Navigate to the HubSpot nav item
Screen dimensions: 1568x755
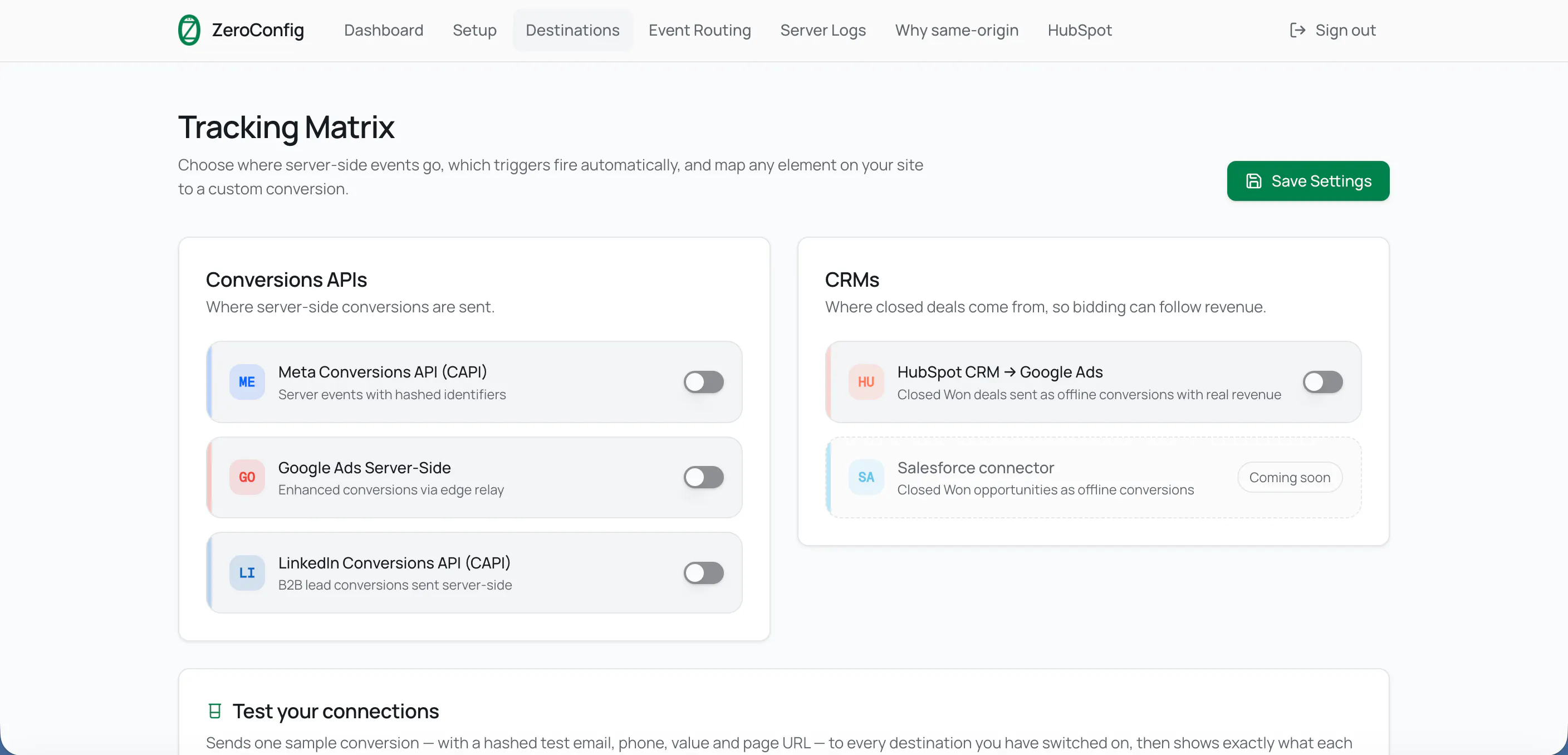tap(1080, 30)
